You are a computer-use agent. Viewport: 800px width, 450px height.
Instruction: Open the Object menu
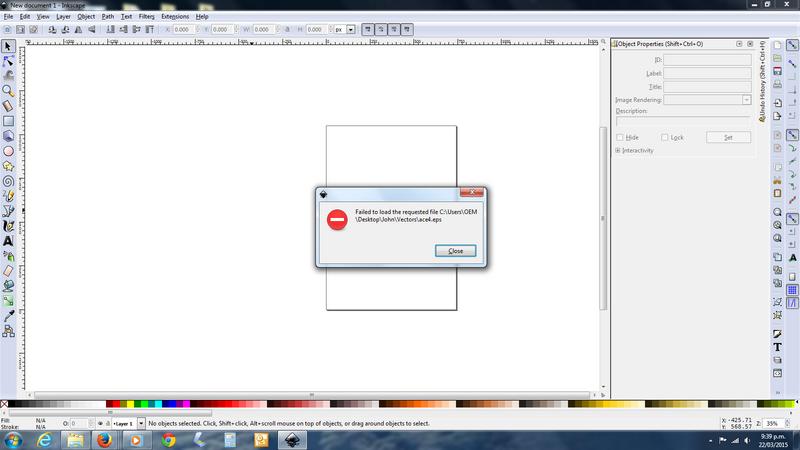[86, 16]
